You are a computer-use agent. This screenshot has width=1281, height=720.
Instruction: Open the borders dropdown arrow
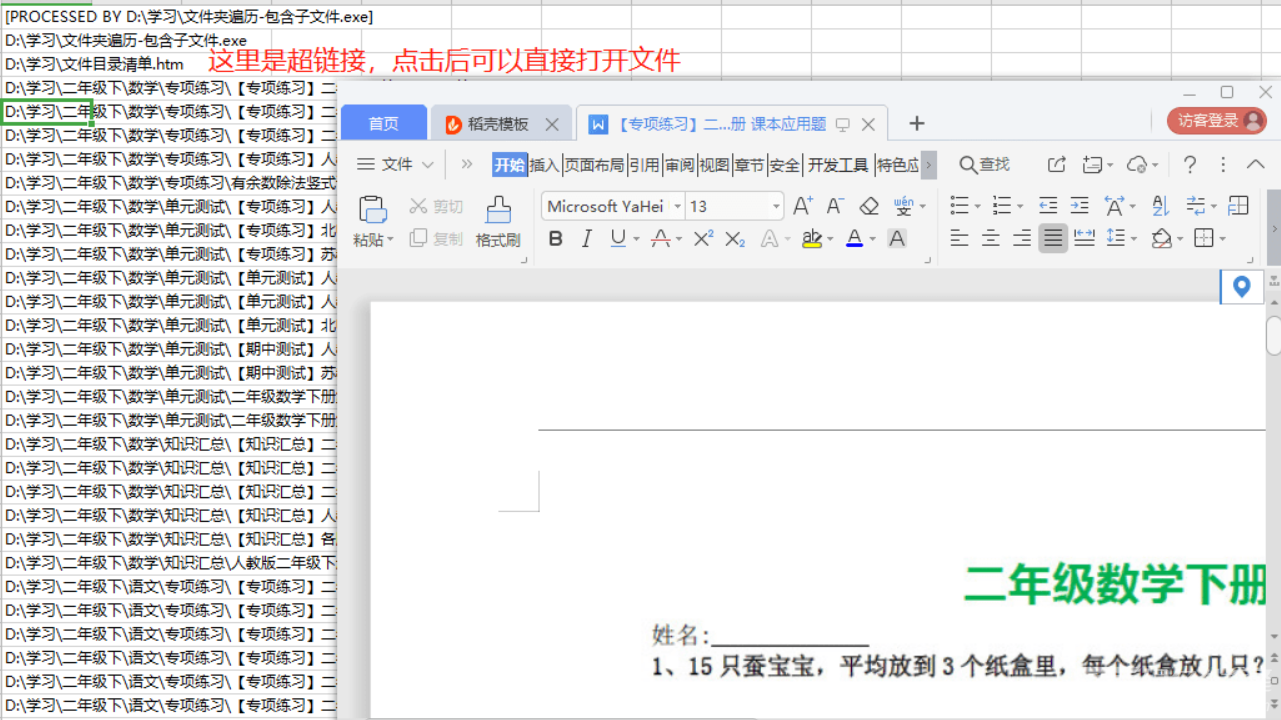pyautogui.click(x=1224, y=239)
